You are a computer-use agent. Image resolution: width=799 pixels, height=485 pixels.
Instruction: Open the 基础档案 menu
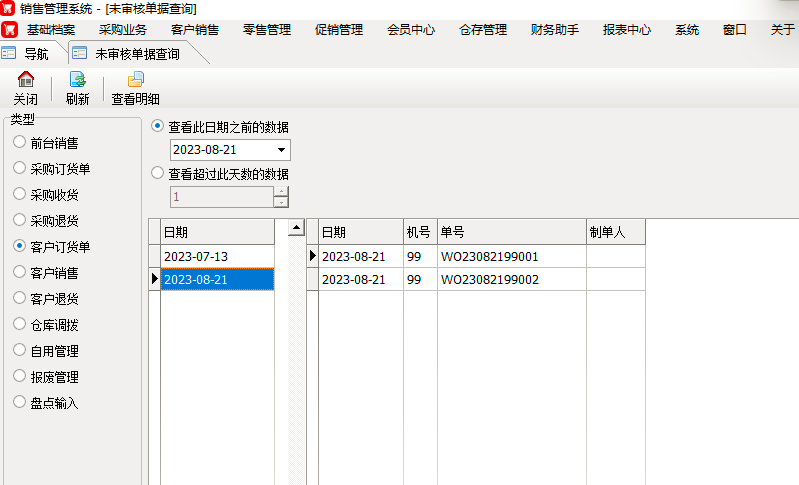point(51,30)
